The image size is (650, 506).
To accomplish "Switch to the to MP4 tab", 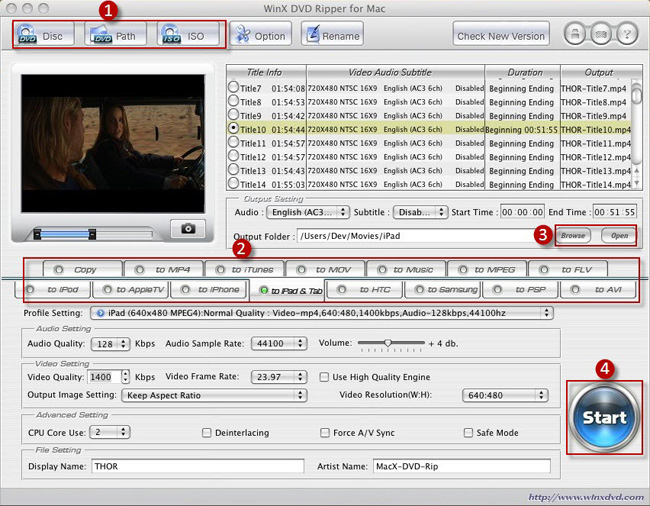I will tap(164, 269).
